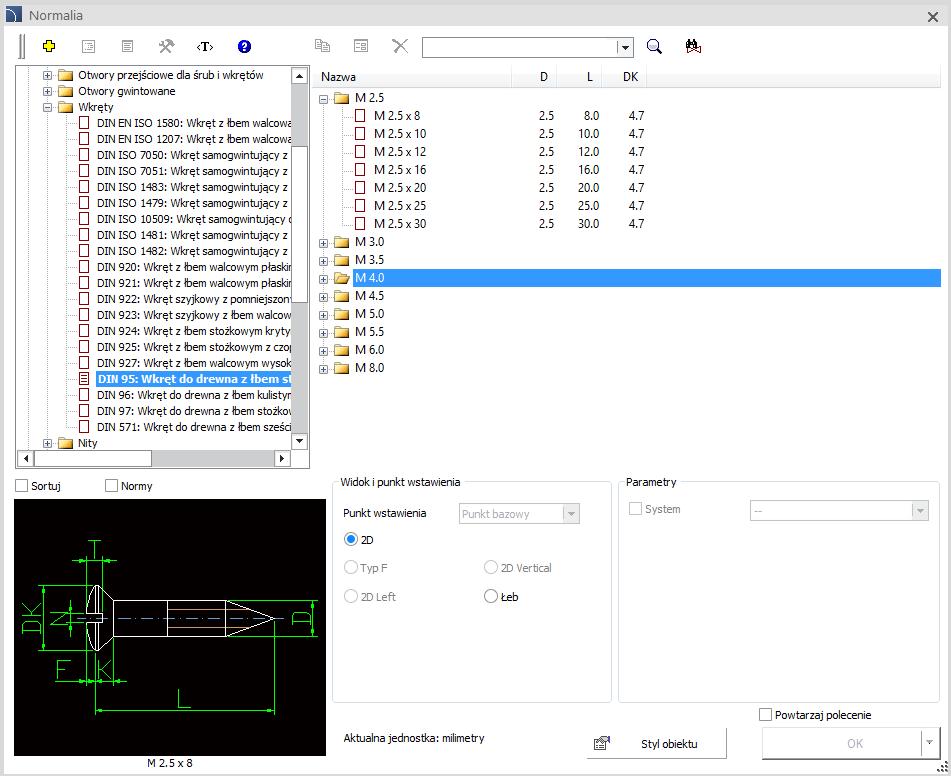
Task: Click the L column header
Action: tap(577, 77)
